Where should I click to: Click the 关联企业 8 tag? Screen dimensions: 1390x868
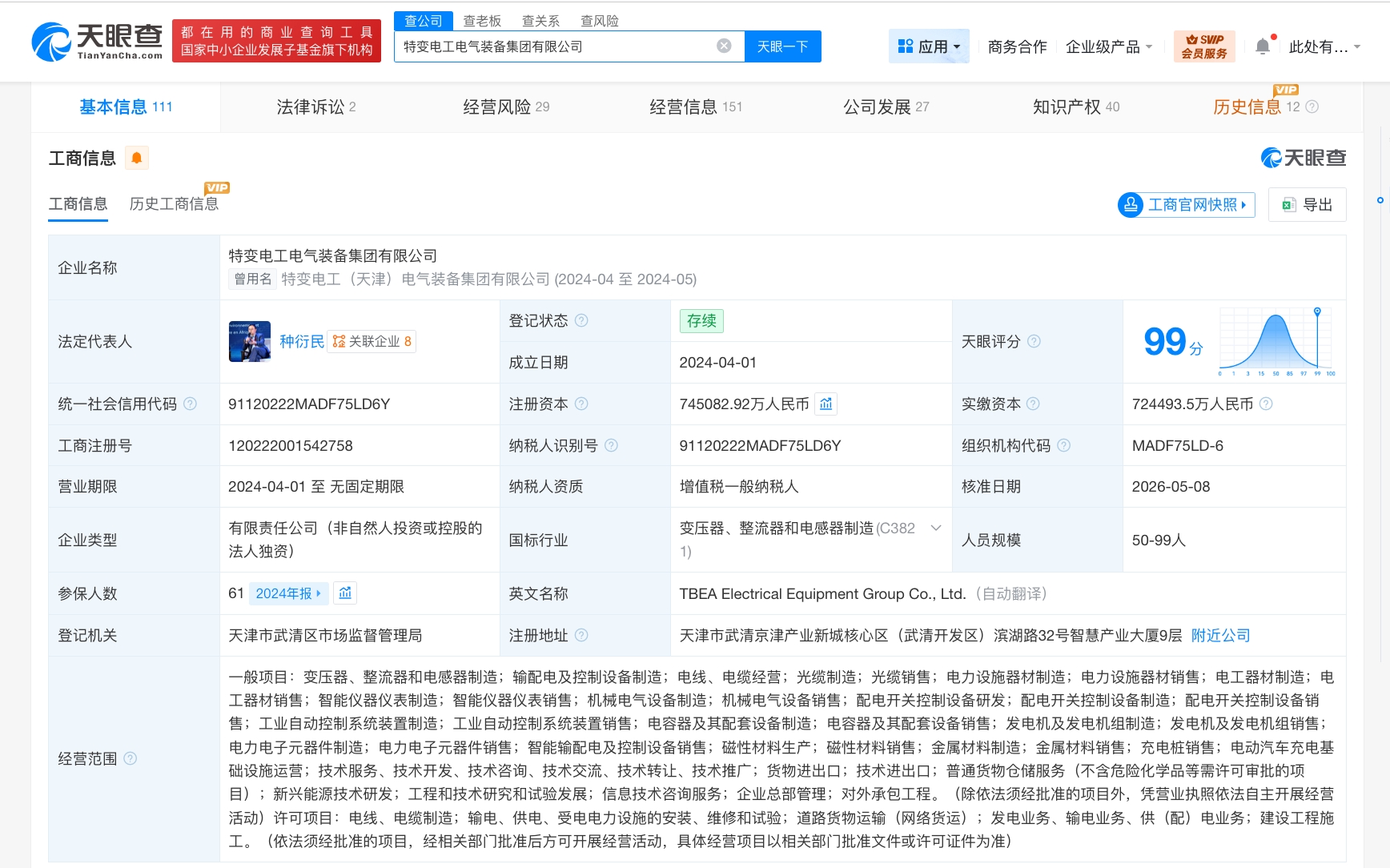tap(372, 341)
